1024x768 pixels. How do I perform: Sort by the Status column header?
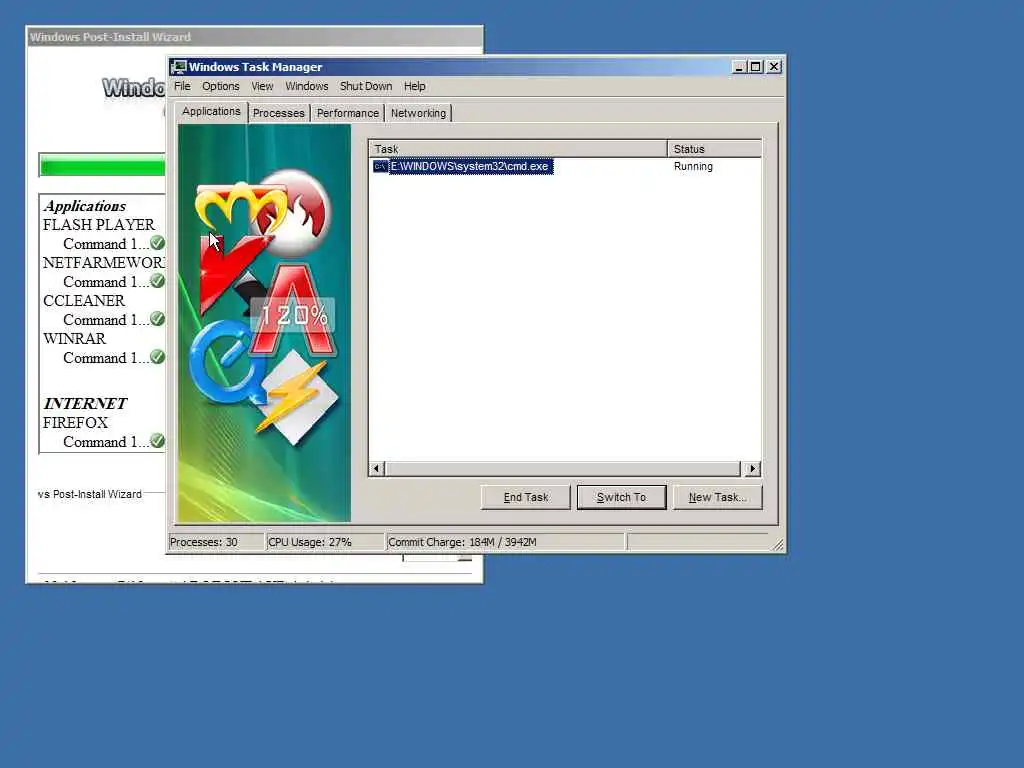(x=714, y=149)
